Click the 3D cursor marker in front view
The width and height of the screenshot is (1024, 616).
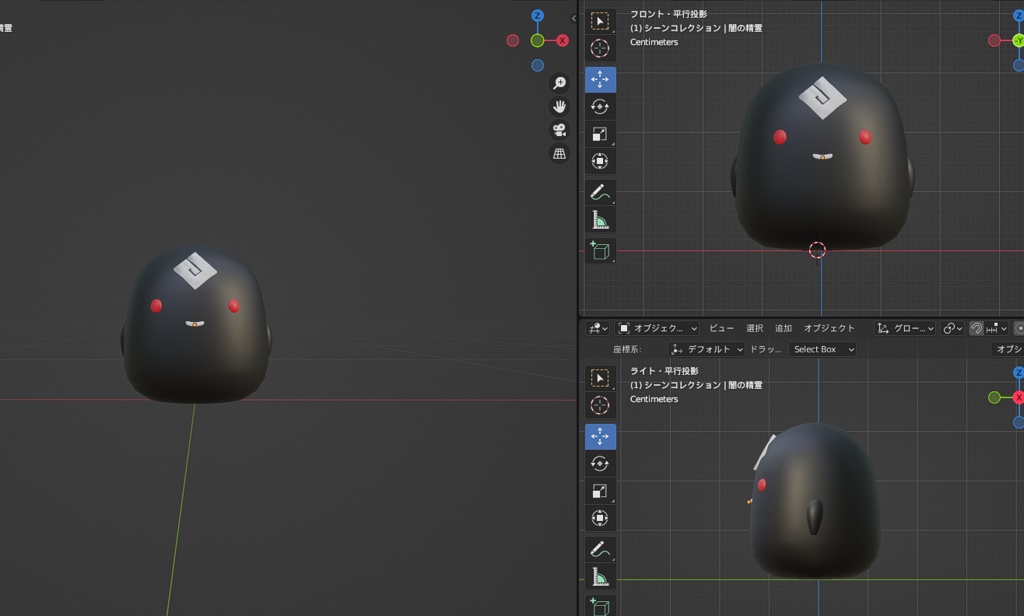(x=817, y=250)
